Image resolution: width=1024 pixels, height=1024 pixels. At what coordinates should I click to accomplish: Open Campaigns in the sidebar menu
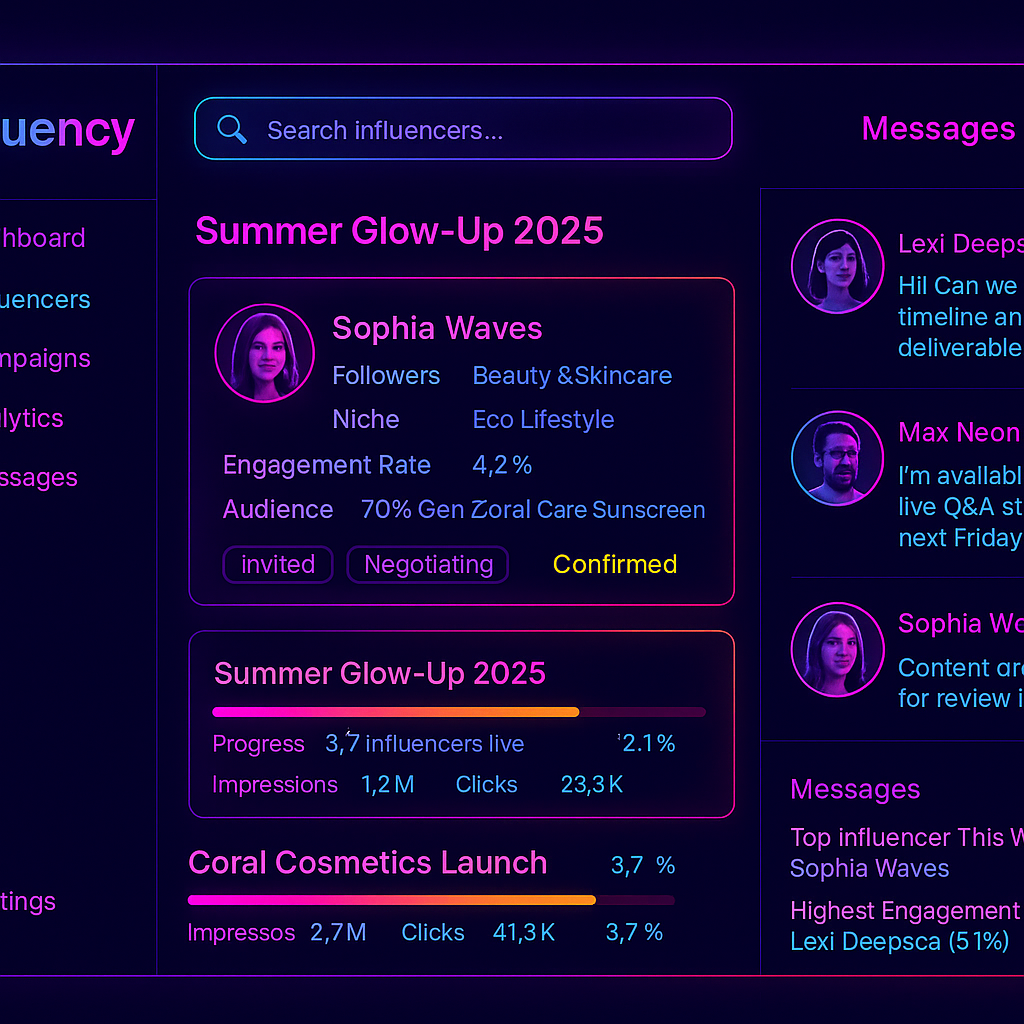coord(45,359)
